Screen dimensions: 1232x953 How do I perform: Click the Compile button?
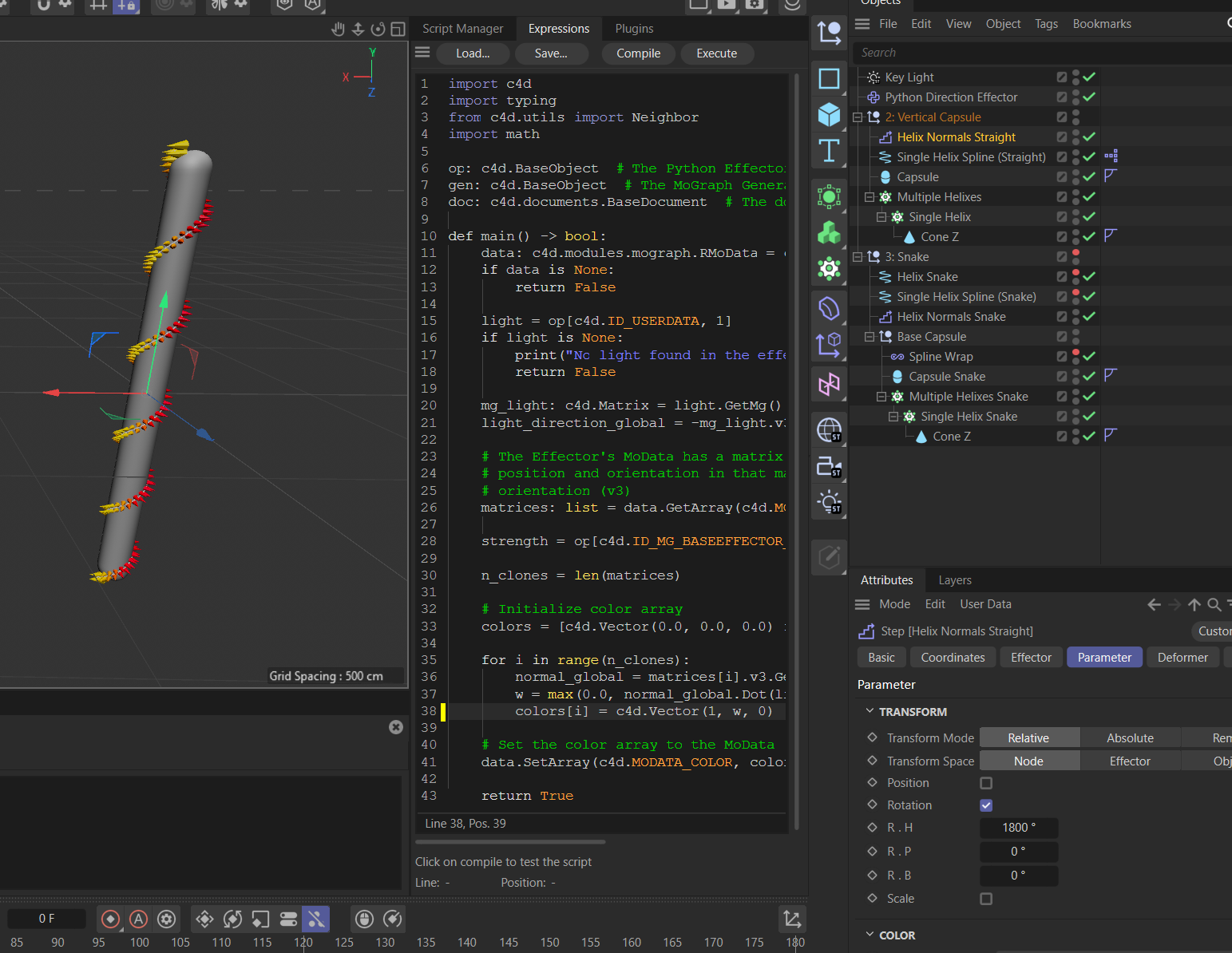pos(638,53)
